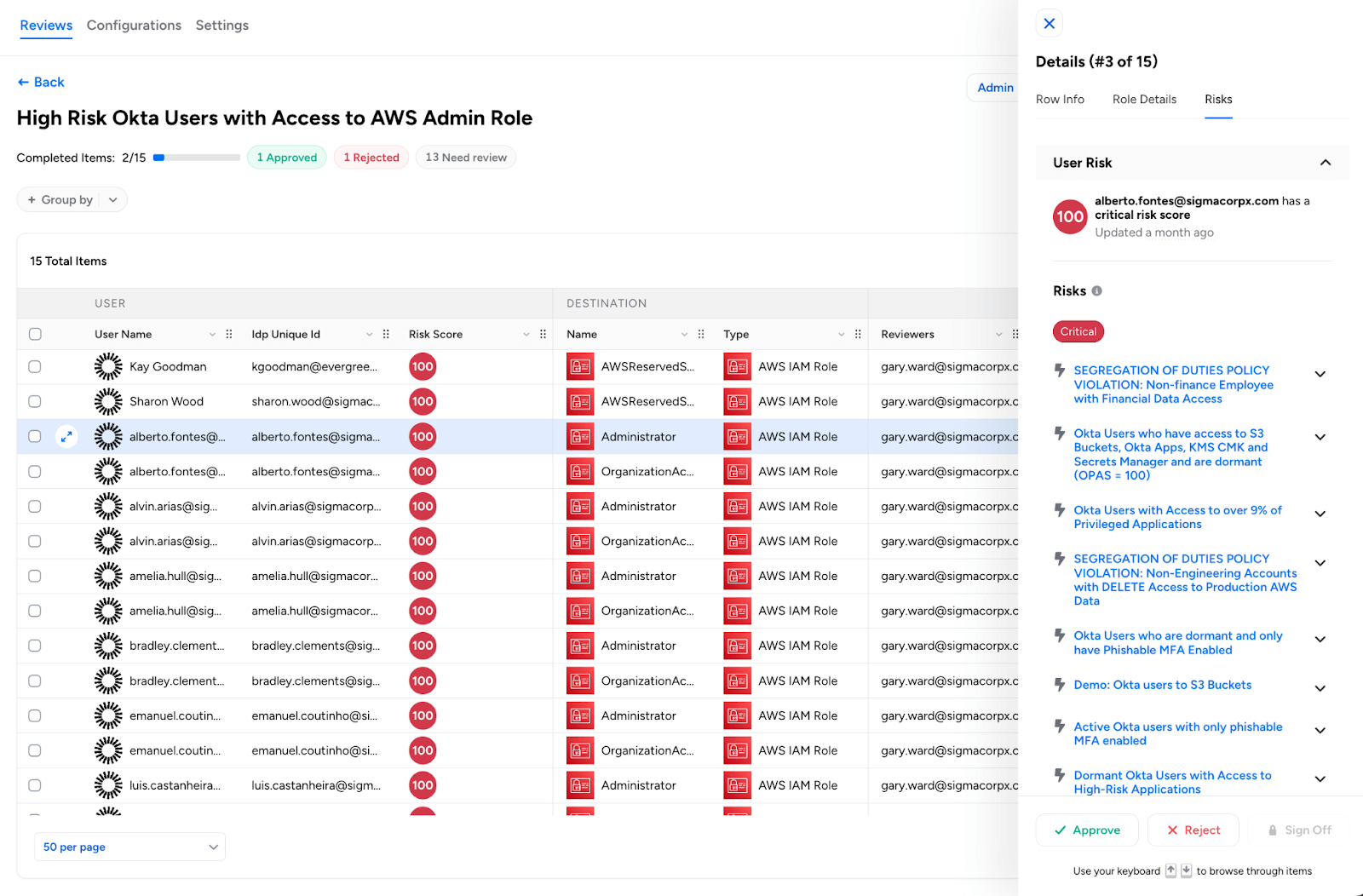Filter by 1 Approved chip
This screenshot has height=896, width=1363.
(x=287, y=158)
